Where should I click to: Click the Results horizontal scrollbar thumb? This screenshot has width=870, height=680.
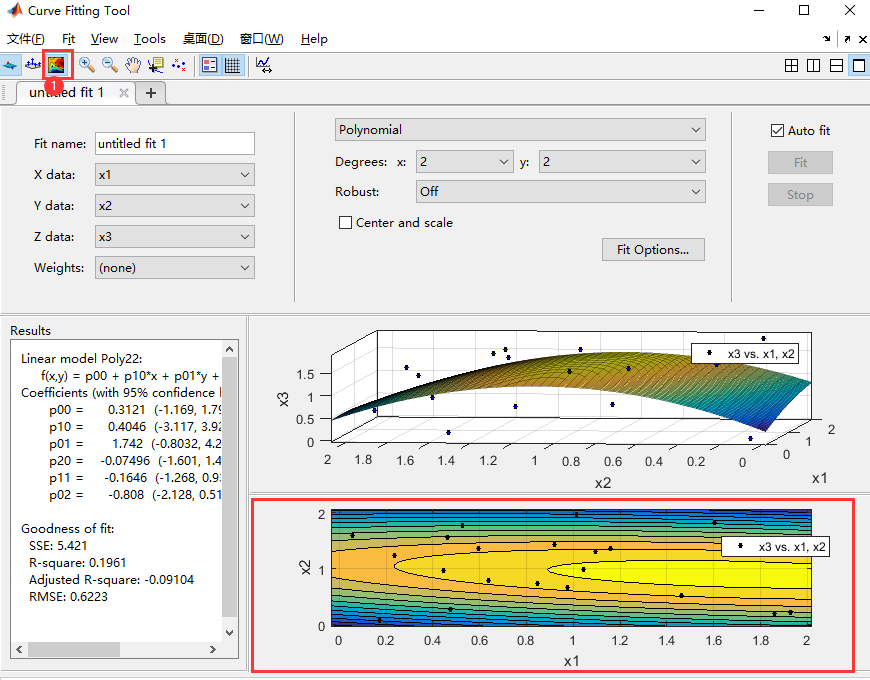pos(74,649)
